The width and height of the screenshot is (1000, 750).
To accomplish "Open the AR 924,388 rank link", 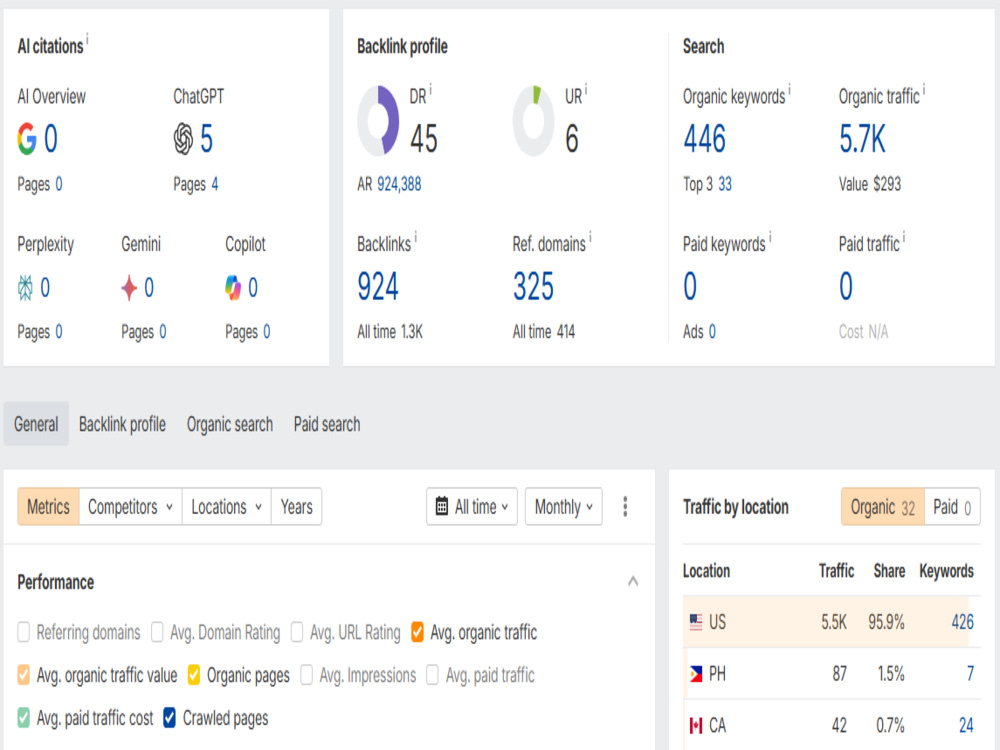I will pos(399,184).
